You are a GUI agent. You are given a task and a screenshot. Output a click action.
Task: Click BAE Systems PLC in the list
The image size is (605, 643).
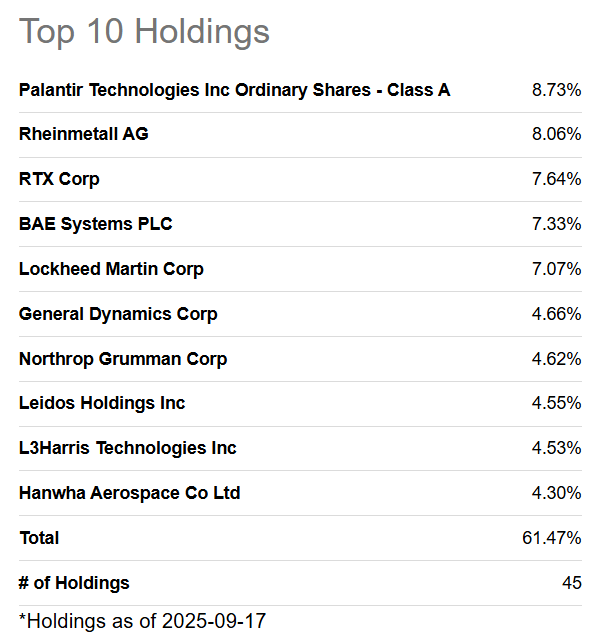[96, 224]
